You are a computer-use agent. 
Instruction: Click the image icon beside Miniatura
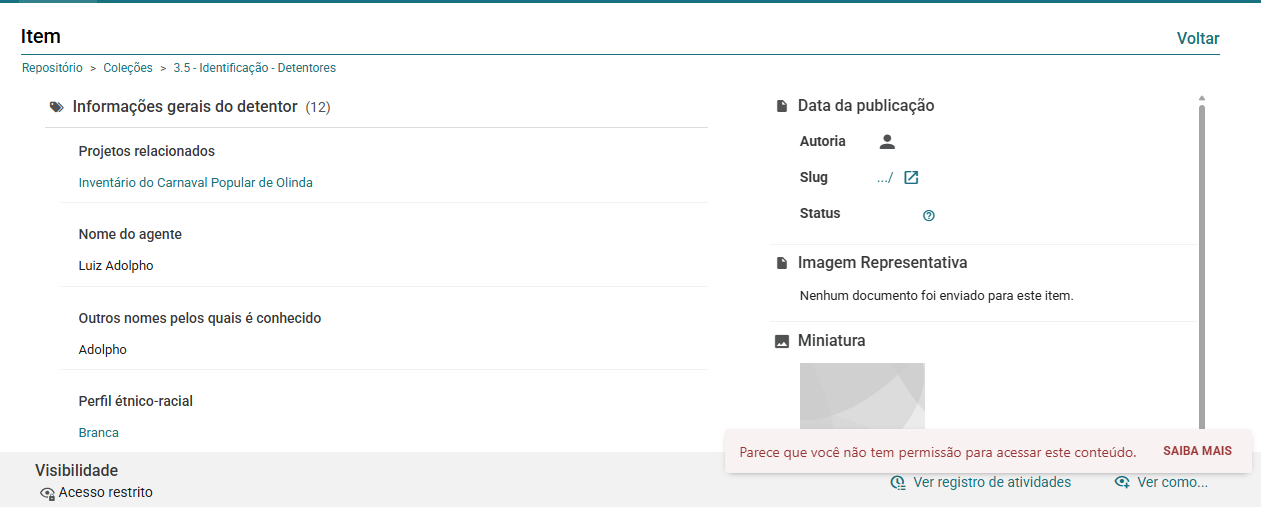782,341
